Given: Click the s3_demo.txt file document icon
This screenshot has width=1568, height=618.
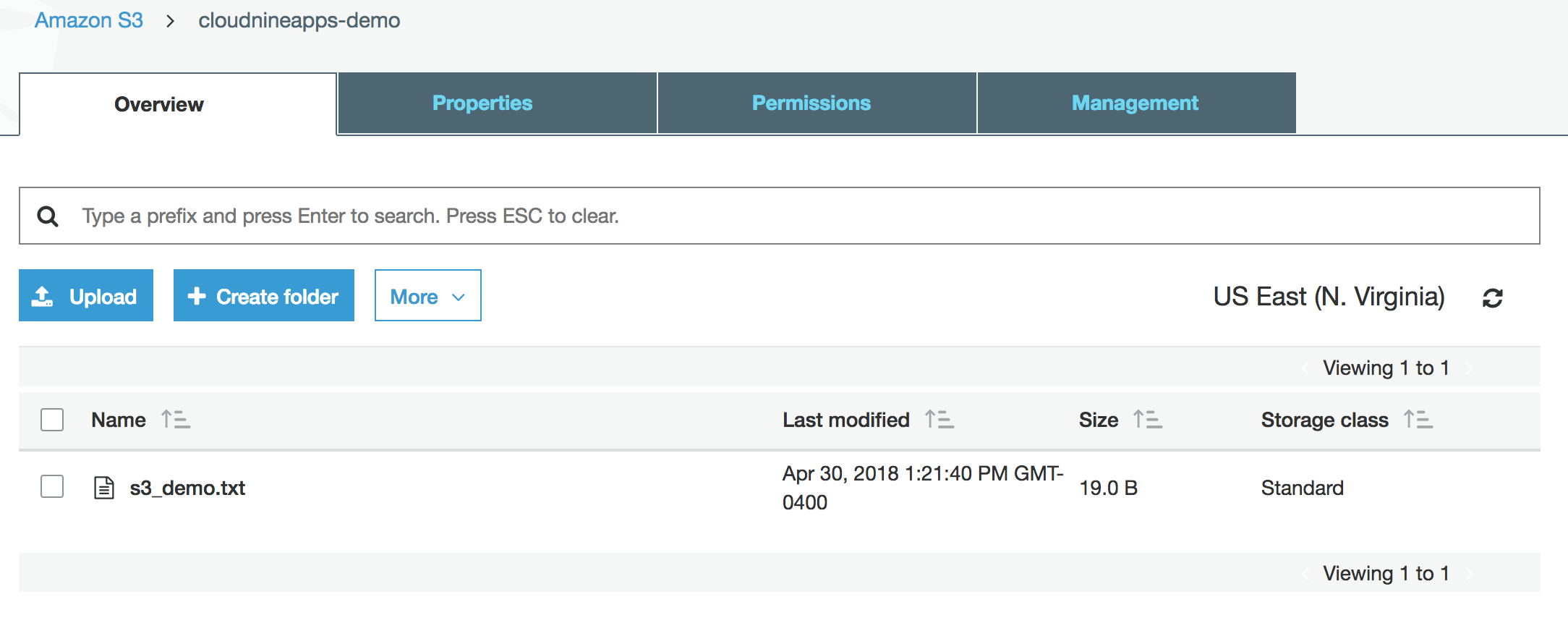Looking at the screenshot, I should [x=104, y=488].
